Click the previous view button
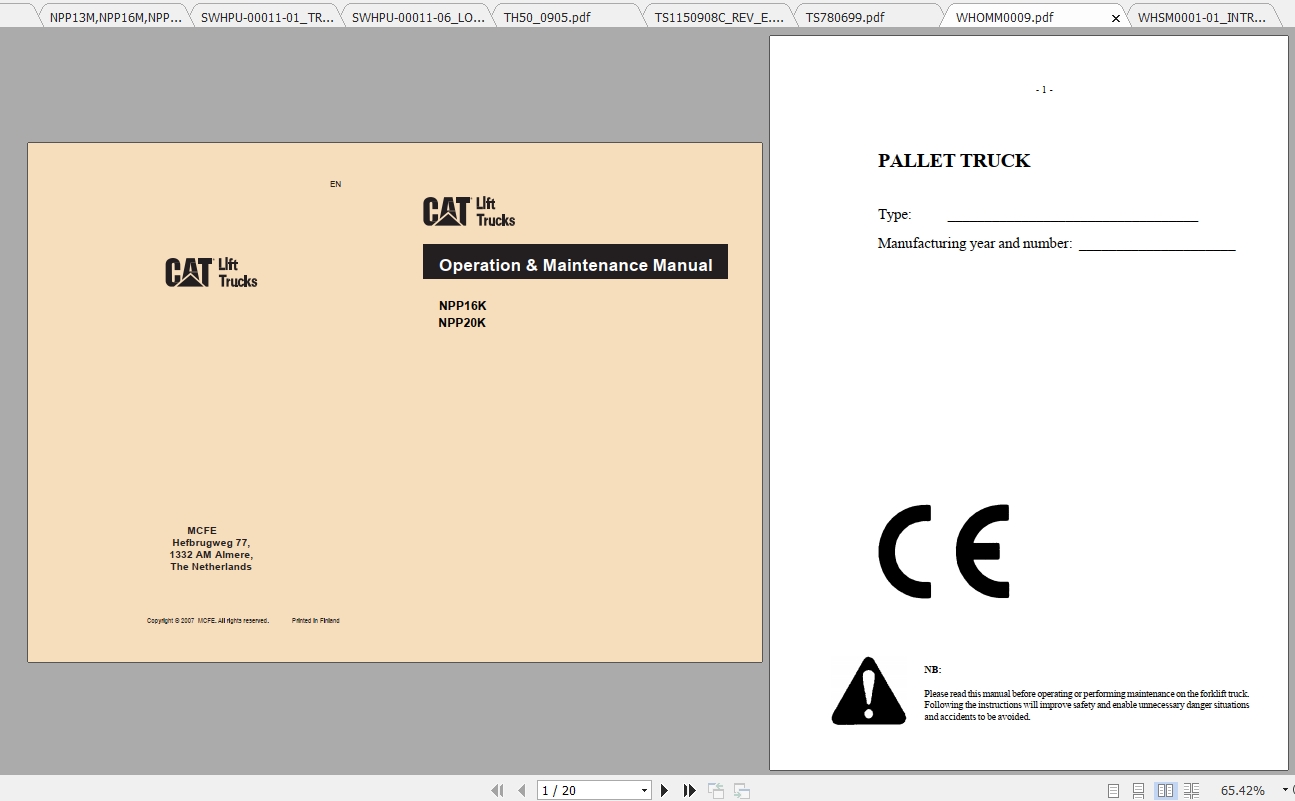Image resolution: width=1295 pixels, height=801 pixels. point(716,790)
